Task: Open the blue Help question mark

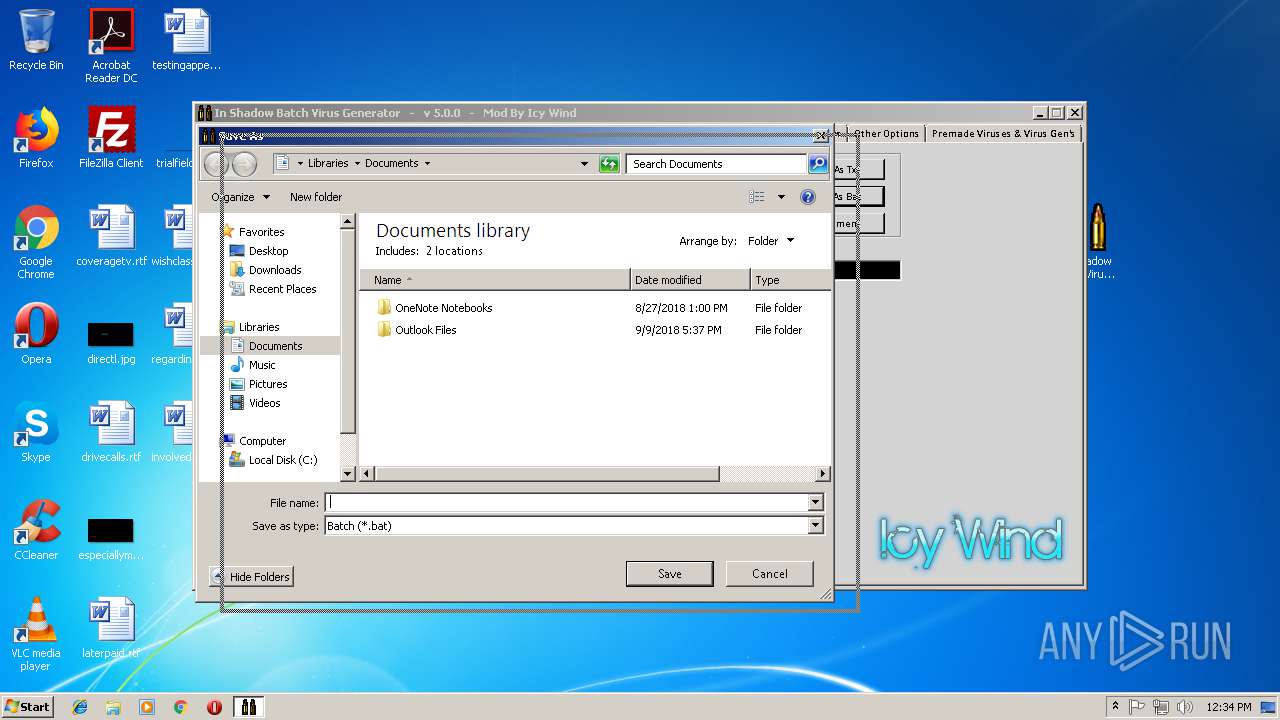Action: [x=808, y=197]
